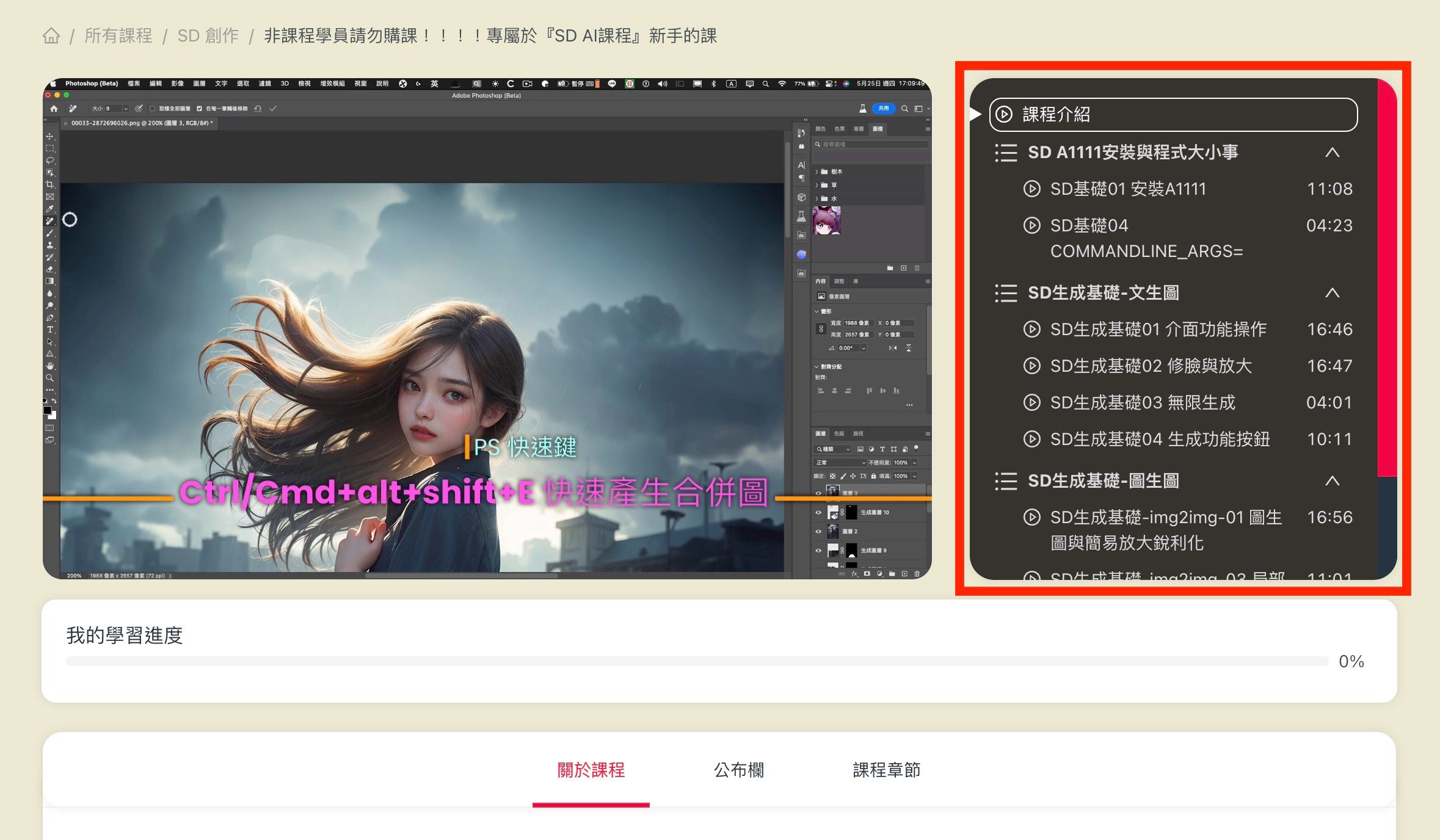Select the 關於課程 tab
1440x840 pixels.
pyautogui.click(x=591, y=770)
